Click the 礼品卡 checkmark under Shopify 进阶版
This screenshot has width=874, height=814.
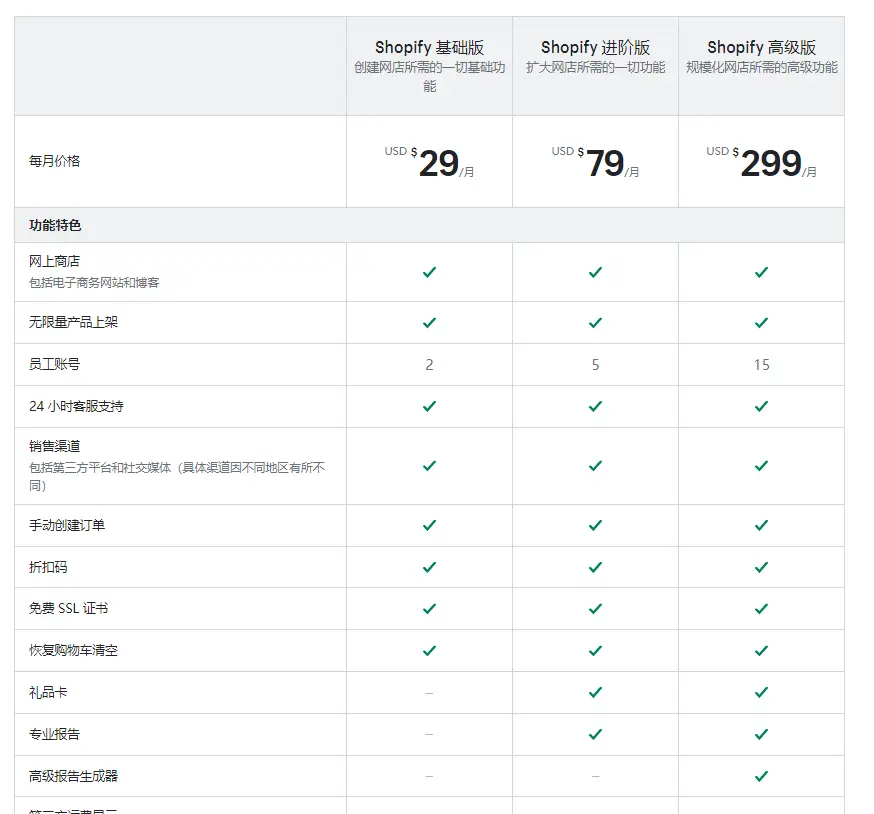[595, 692]
